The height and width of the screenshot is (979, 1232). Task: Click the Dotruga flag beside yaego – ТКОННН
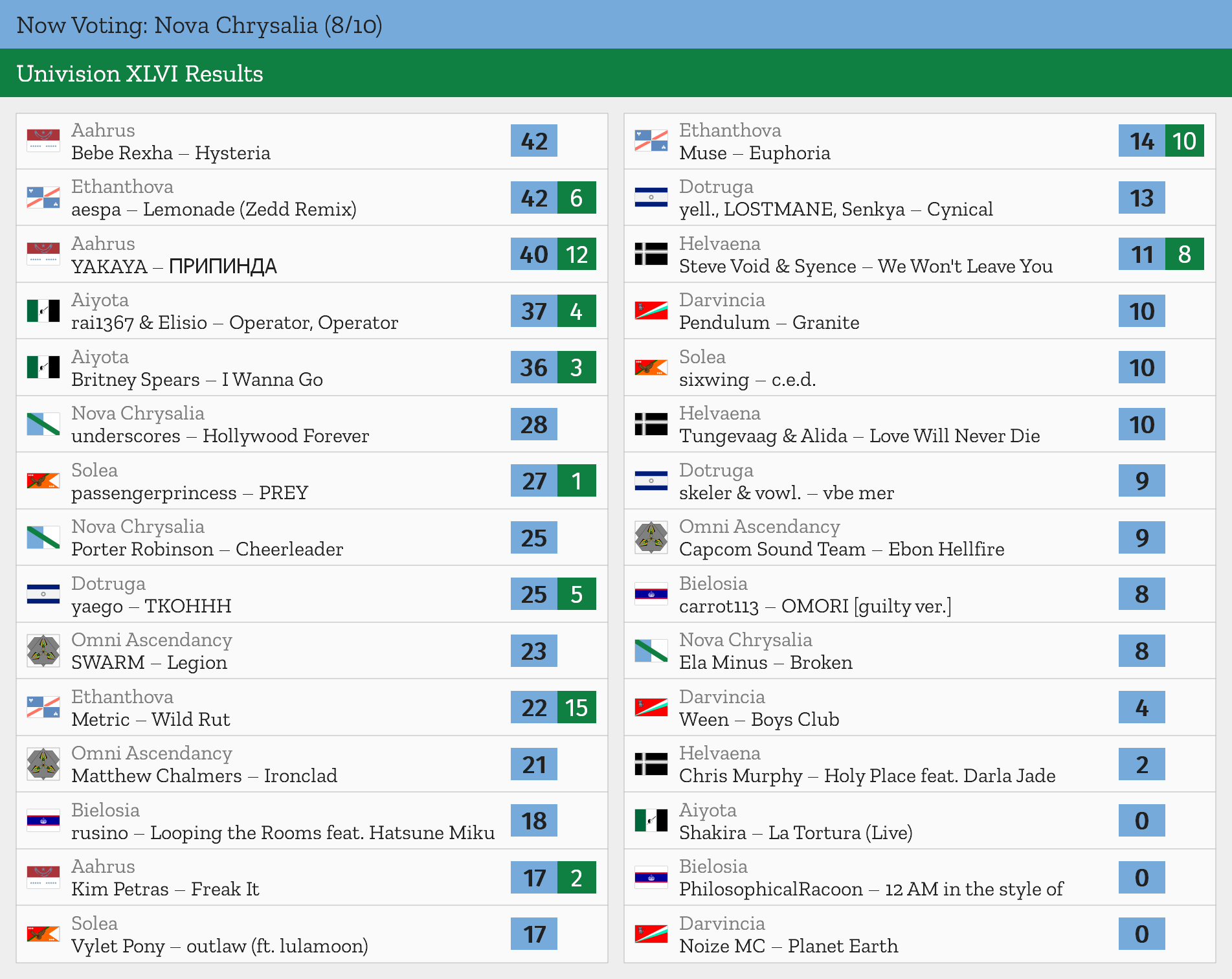pyautogui.click(x=43, y=594)
